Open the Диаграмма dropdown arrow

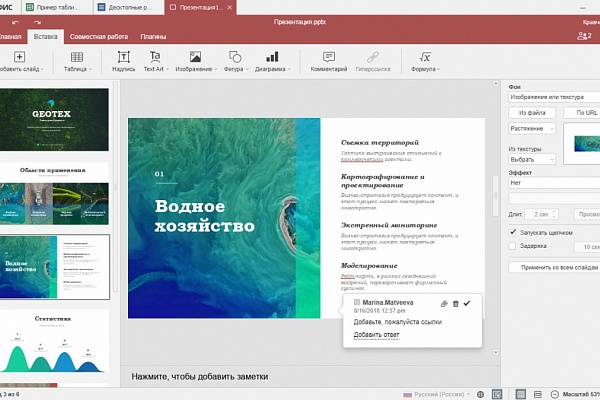tap(289, 69)
